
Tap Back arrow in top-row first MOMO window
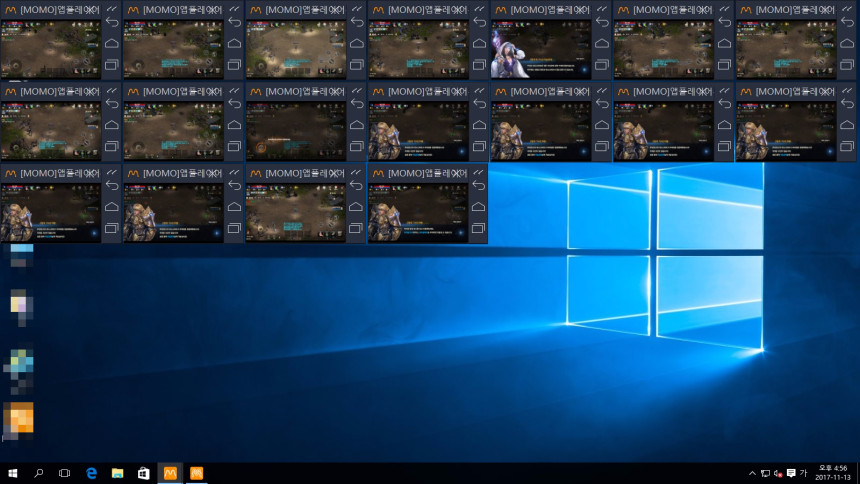coord(112,22)
